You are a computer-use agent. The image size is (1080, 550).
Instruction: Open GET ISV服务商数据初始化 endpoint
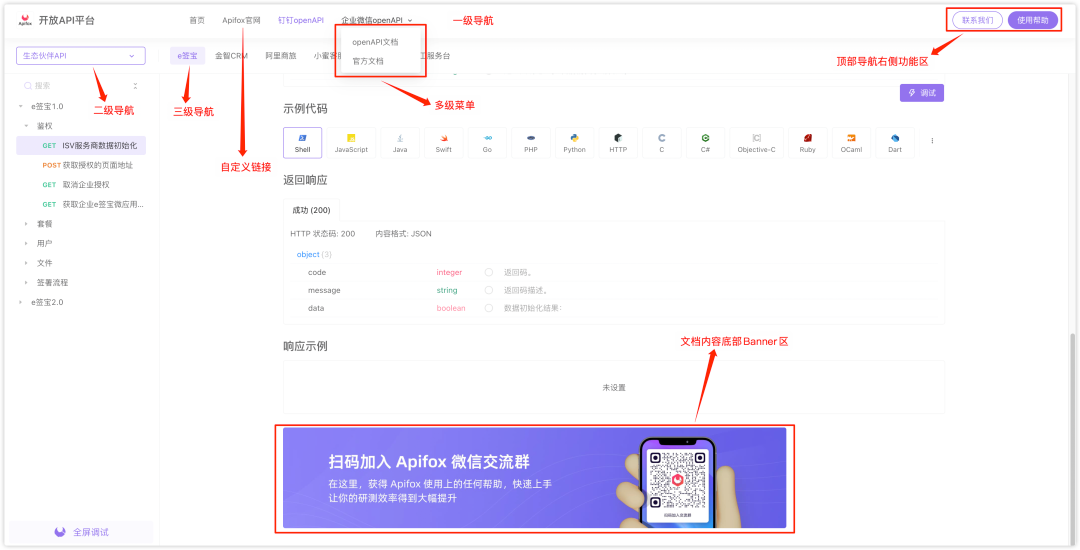(x=81, y=146)
